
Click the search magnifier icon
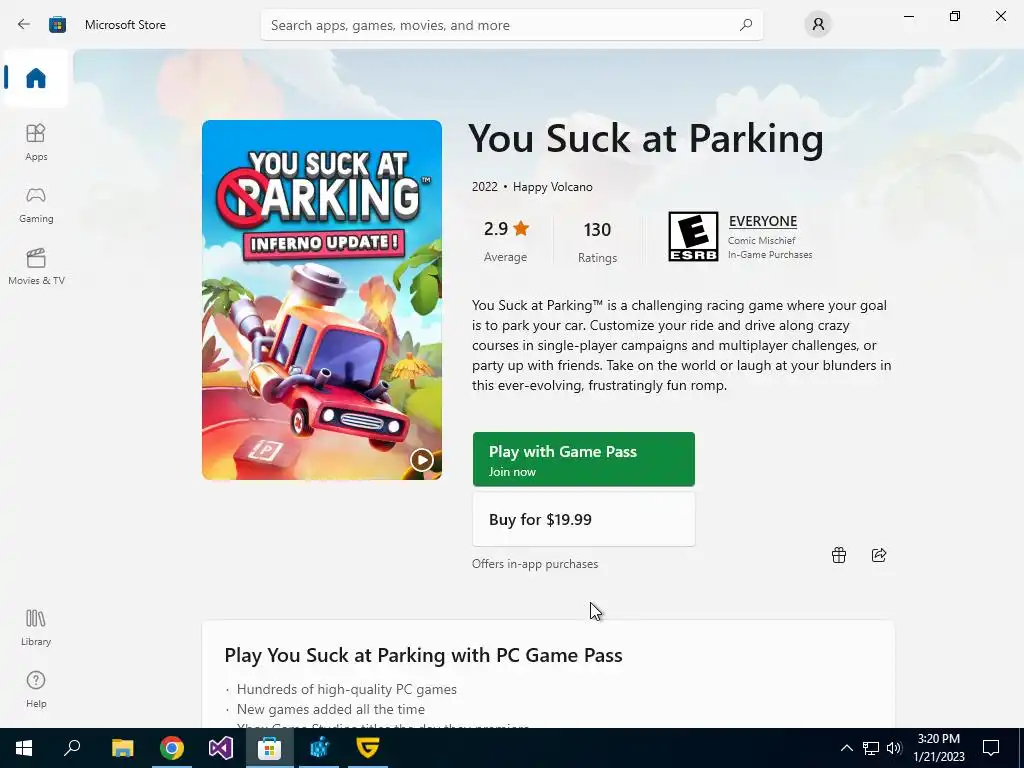[746, 25]
